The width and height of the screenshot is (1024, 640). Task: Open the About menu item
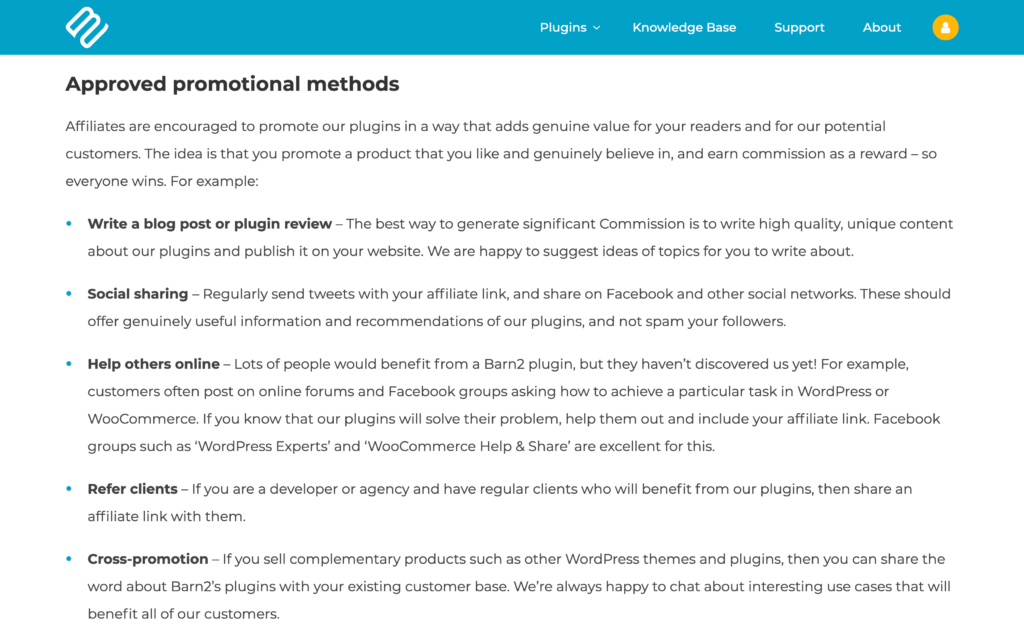(x=881, y=27)
